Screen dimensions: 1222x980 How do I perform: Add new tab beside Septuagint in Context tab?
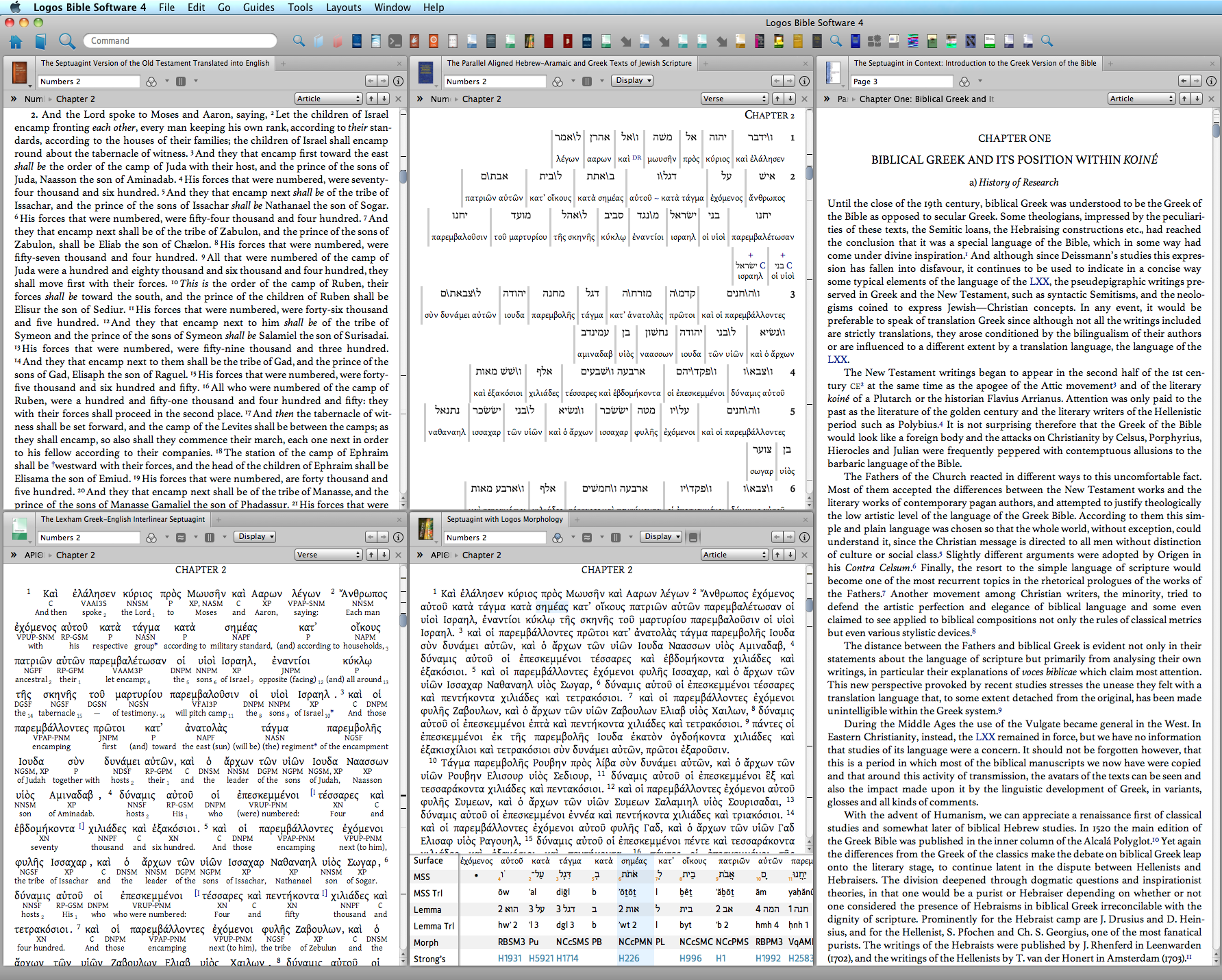tap(1110, 63)
